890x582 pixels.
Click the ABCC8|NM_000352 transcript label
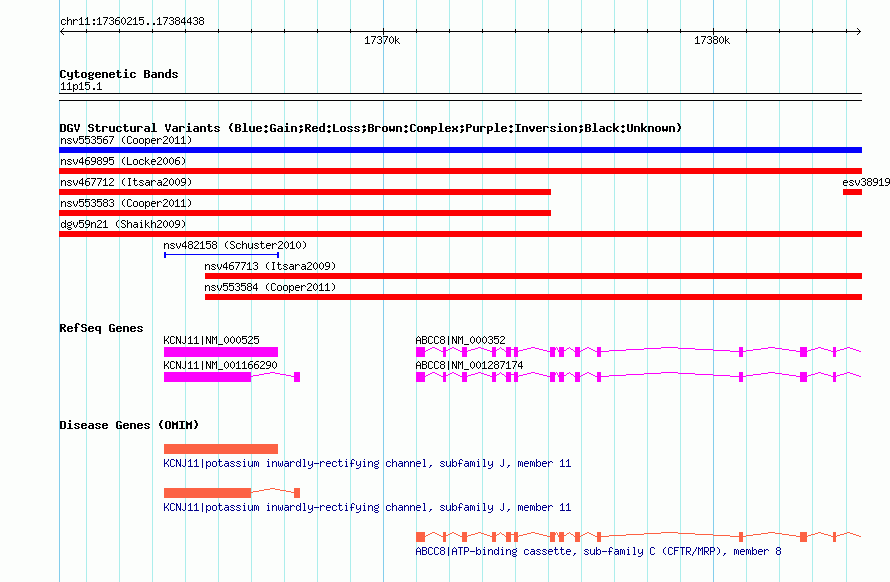point(460,340)
